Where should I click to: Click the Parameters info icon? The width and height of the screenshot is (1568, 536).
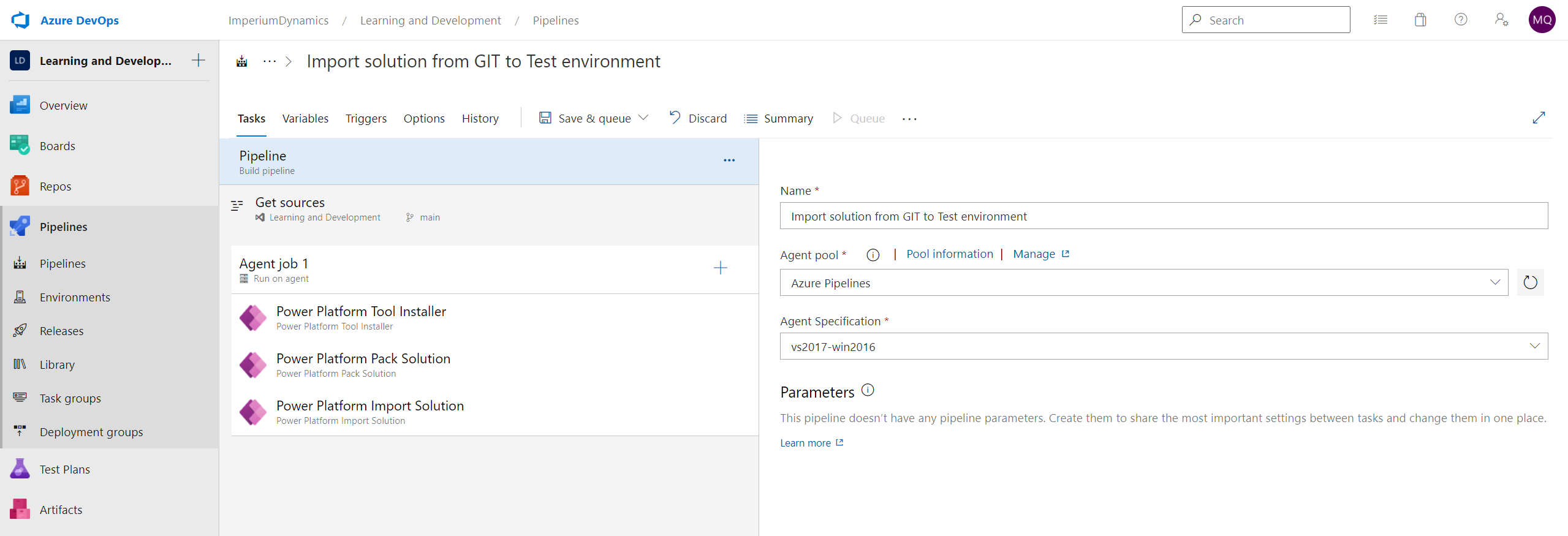868,390
